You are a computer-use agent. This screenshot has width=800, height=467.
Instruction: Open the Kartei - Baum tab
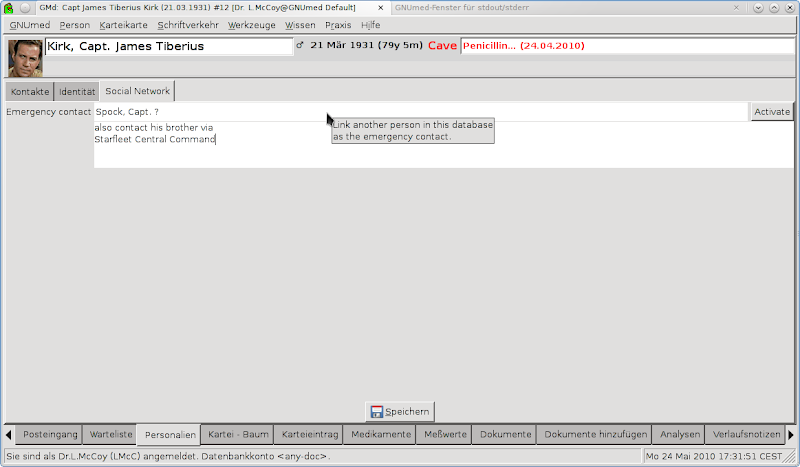click(x=238, y=434)
